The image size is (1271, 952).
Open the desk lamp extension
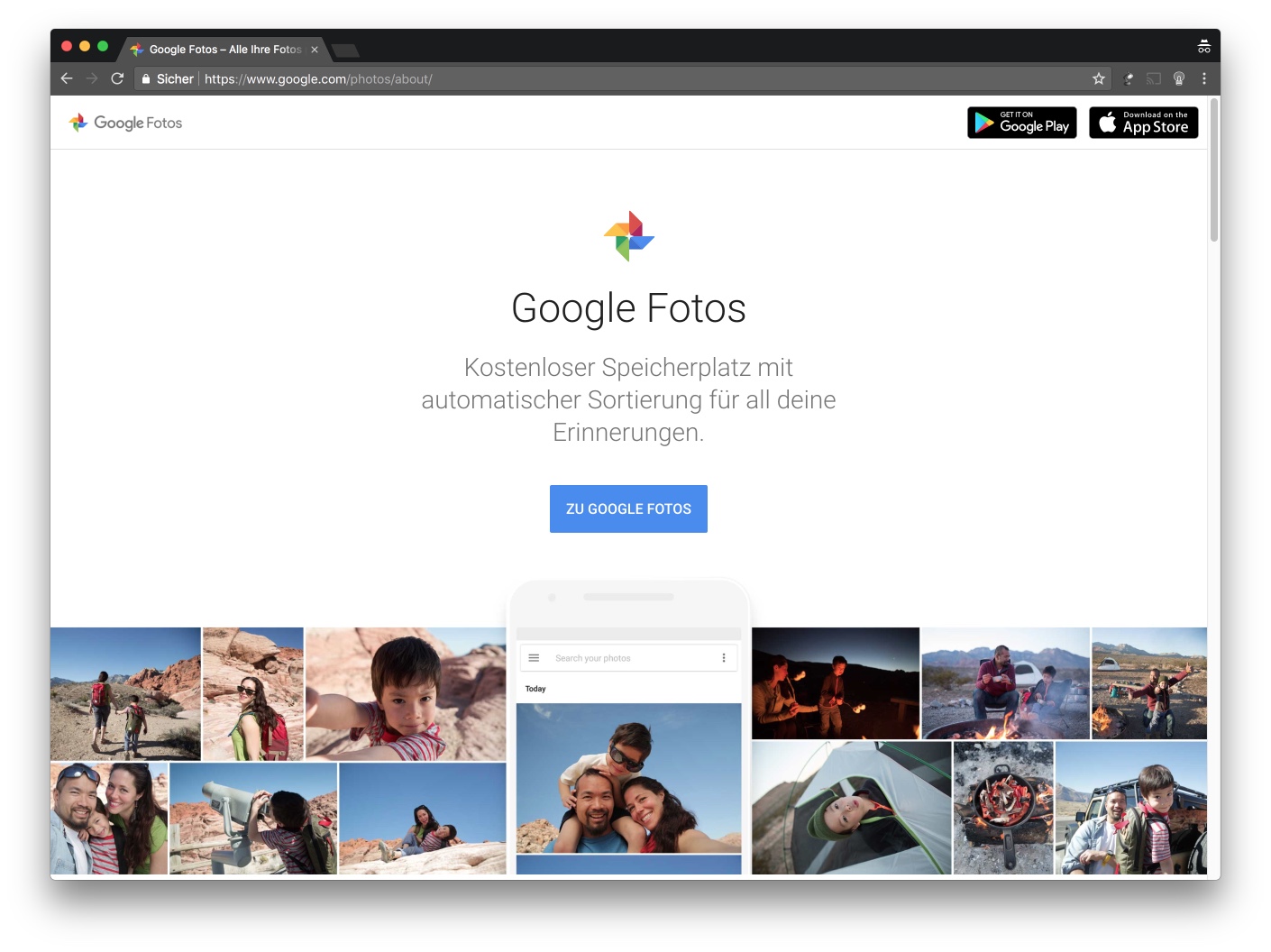(1128, 79)
